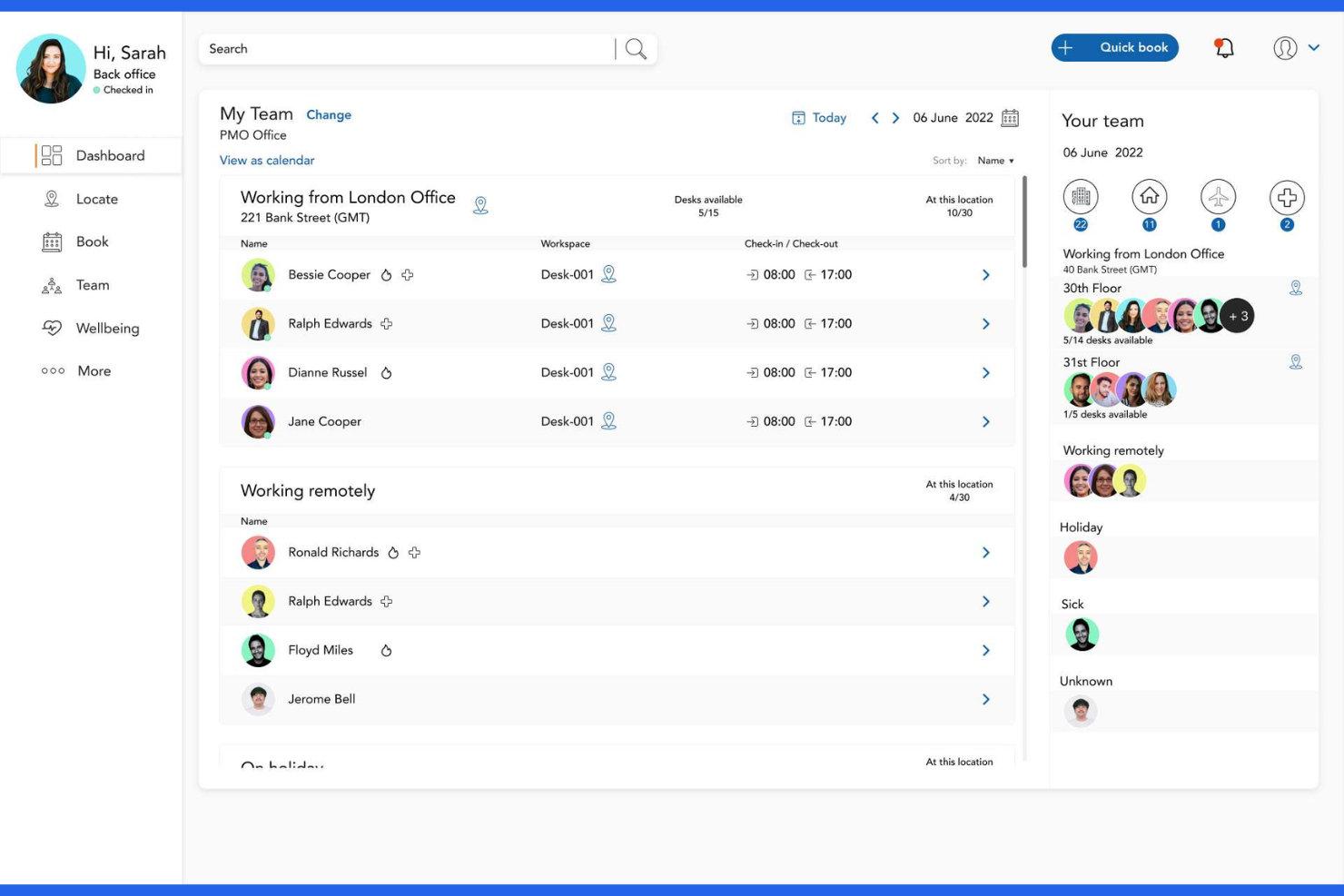
Task: Open Ronald Richards' details with the row chevron
Action: (x=986, y=552)
